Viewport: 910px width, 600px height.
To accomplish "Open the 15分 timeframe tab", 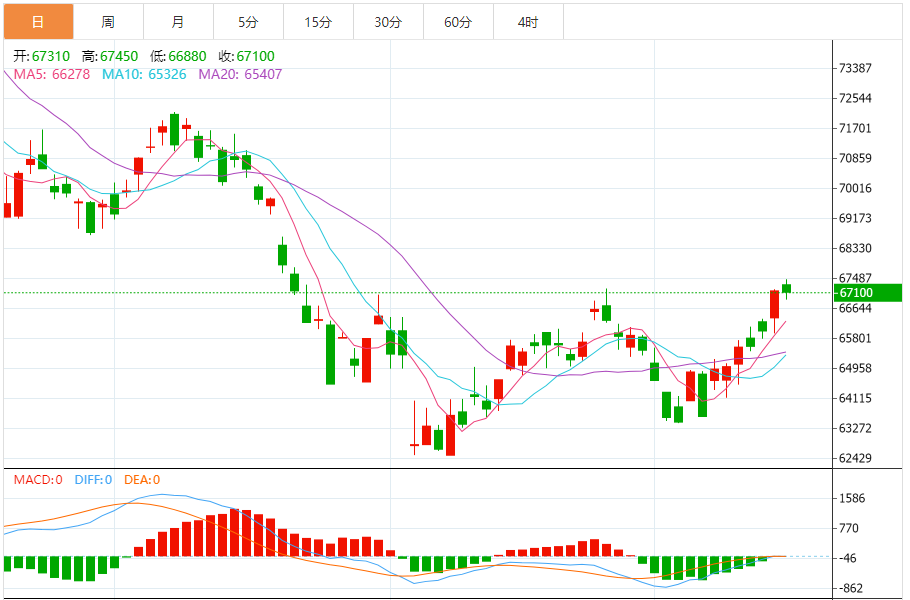I will pos(318,22).
